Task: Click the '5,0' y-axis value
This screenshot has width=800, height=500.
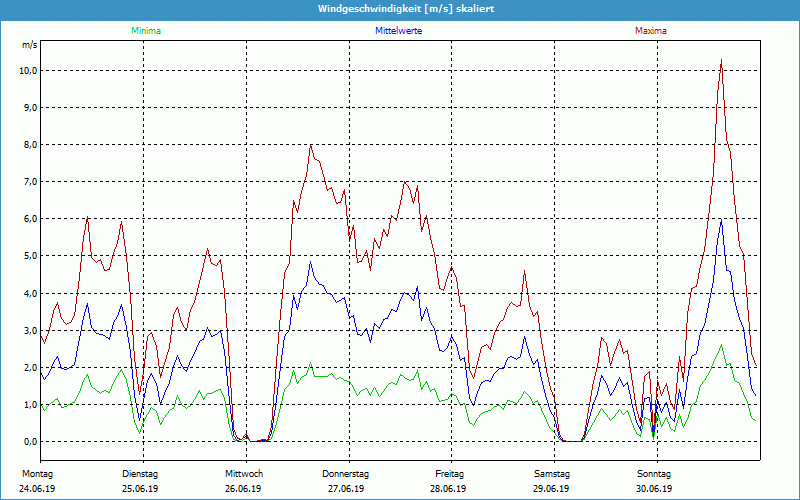Action: click(30, 256)
